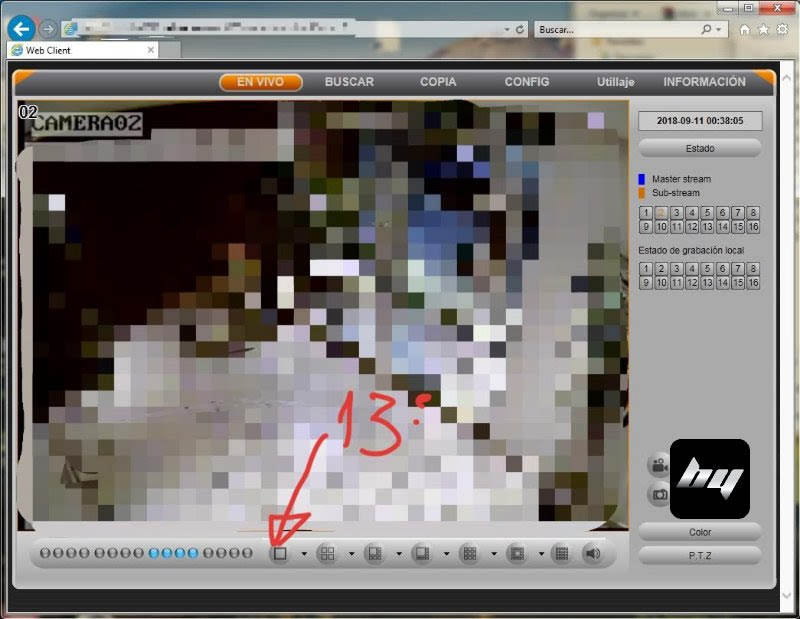The image size is (800, 619).
Task: Open the BUSCAR tab
Action: pos(349,82)
